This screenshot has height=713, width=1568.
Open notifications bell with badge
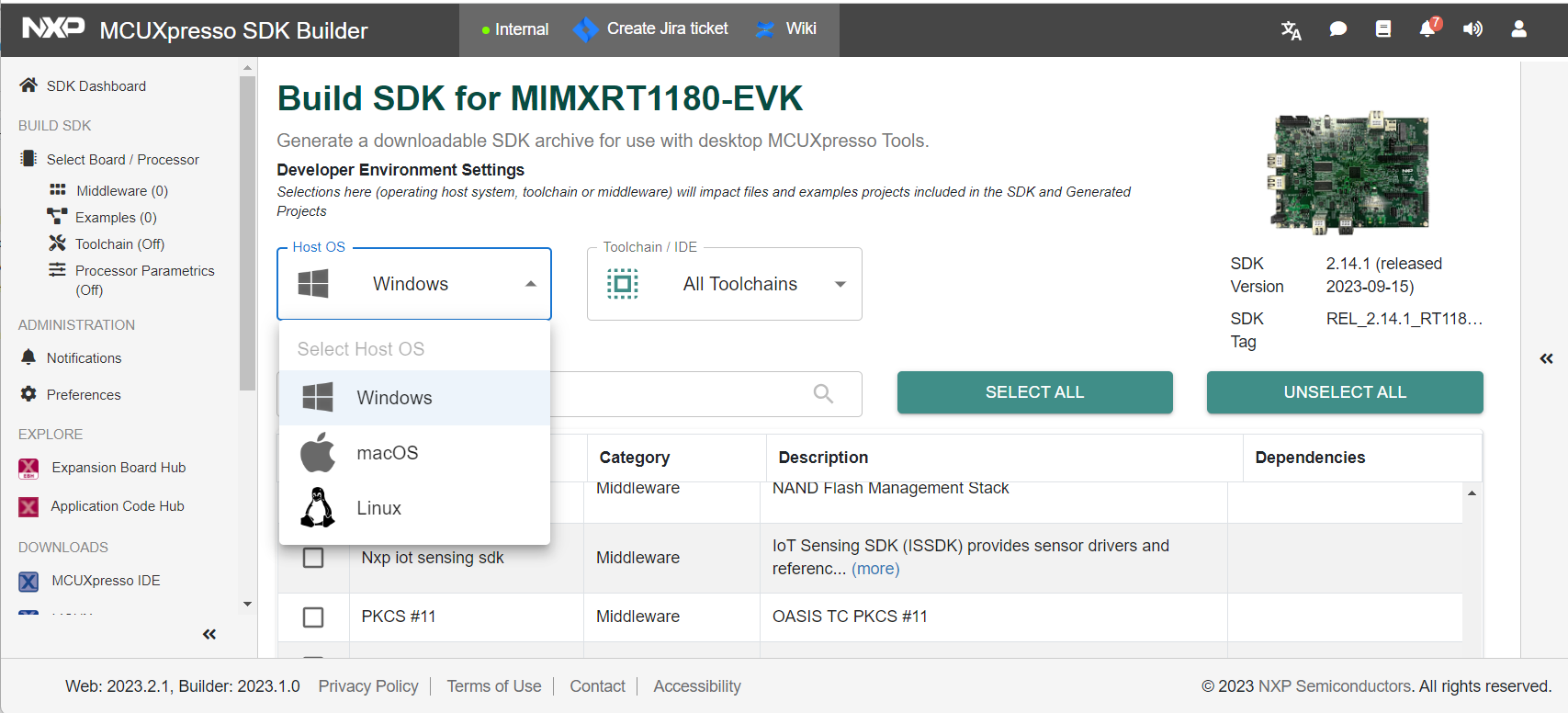pos(1429,28)
